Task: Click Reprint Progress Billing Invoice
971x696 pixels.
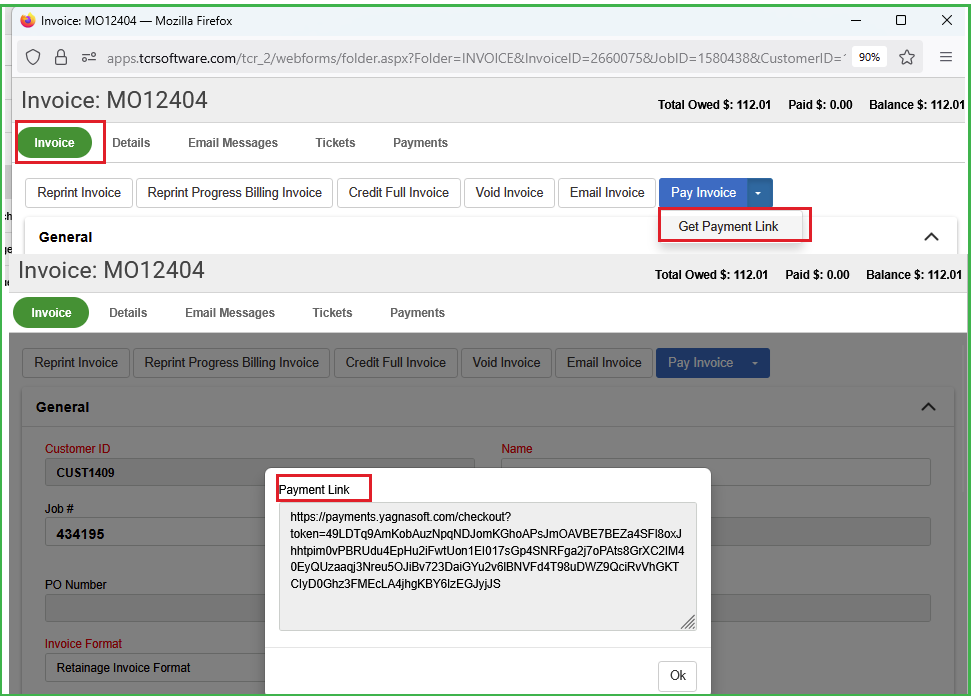Action: click(234, 192)
